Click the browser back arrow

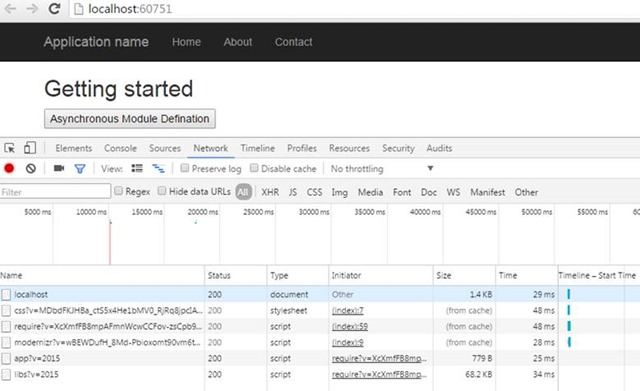10,9
